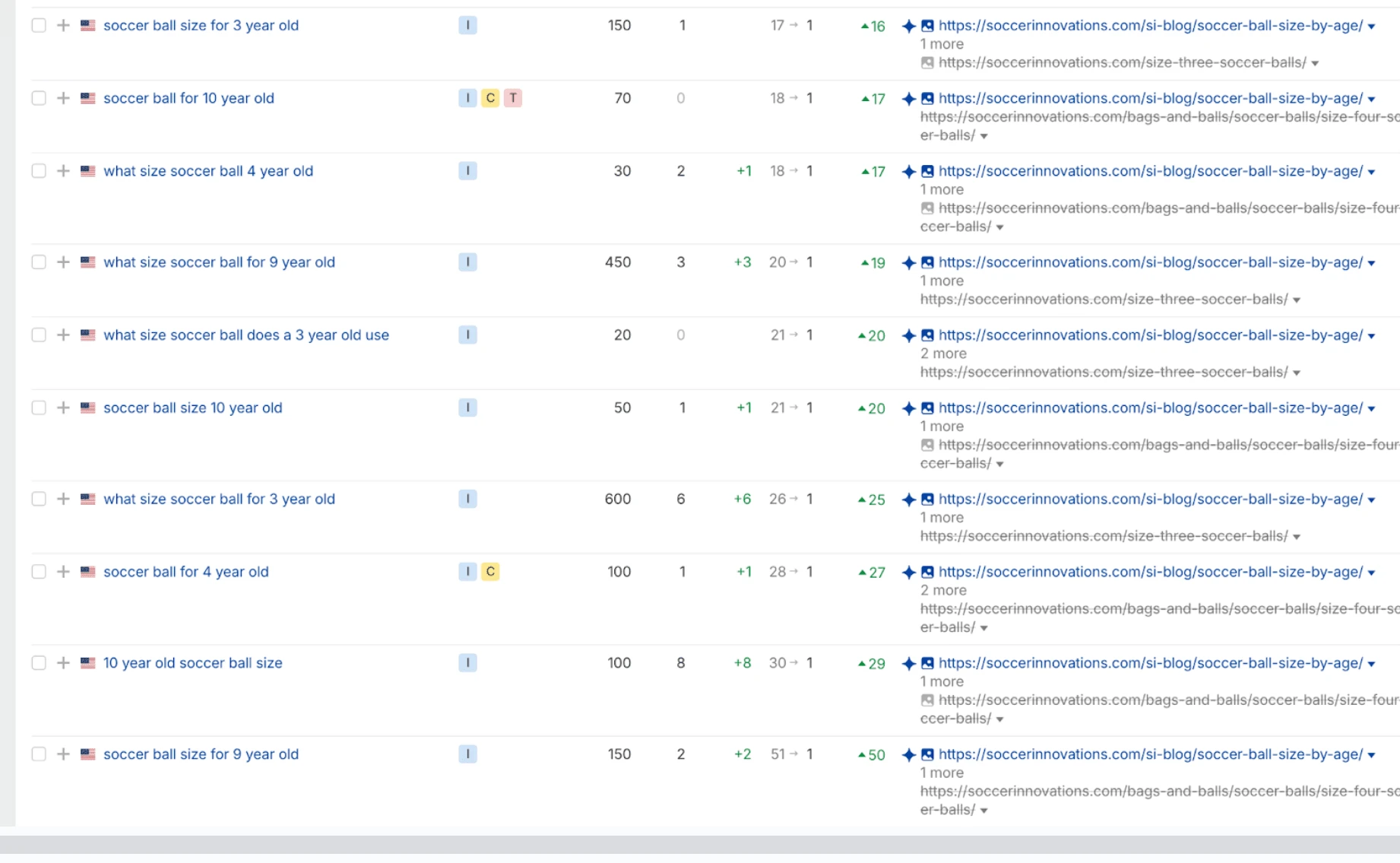Viewport: 1400px width, 863px height.
Task: Tick the checkbox for 'soccer ball for 4 year old'
Action: pyautogui.click(x=39, y=572)
